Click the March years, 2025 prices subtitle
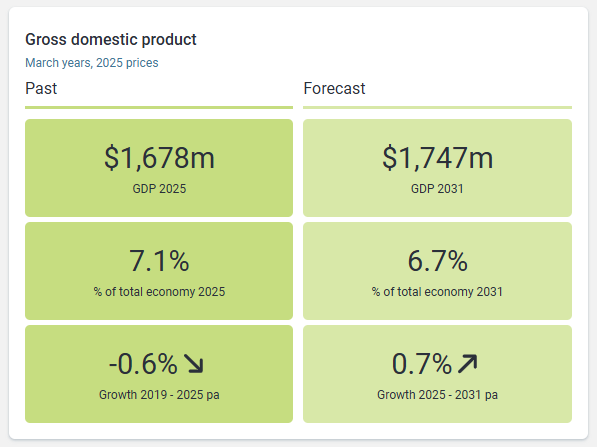This screenshot has height=447, width=597. [92, 63]
